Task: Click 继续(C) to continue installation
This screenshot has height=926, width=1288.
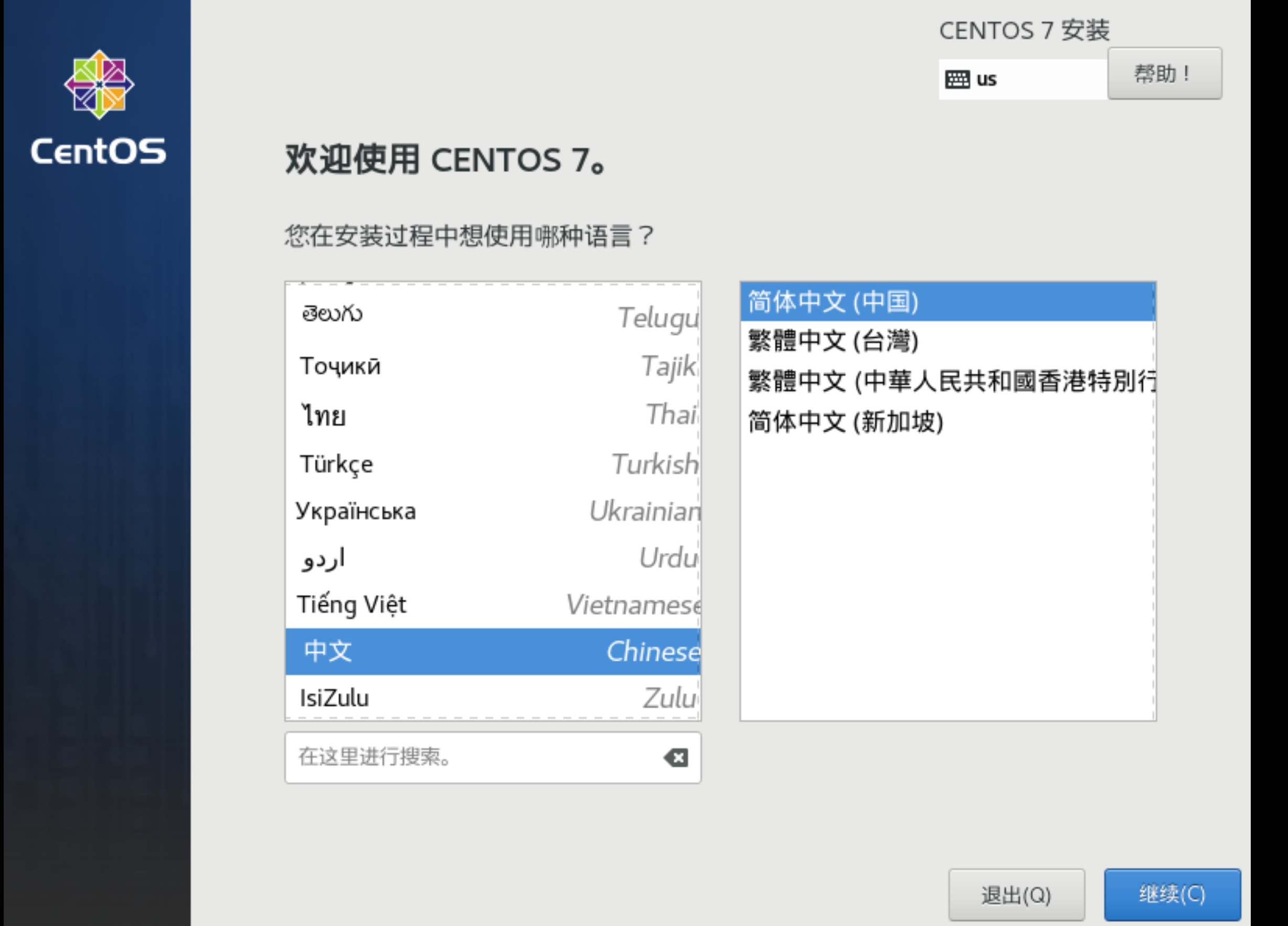Action: (x=1172, y=894)
